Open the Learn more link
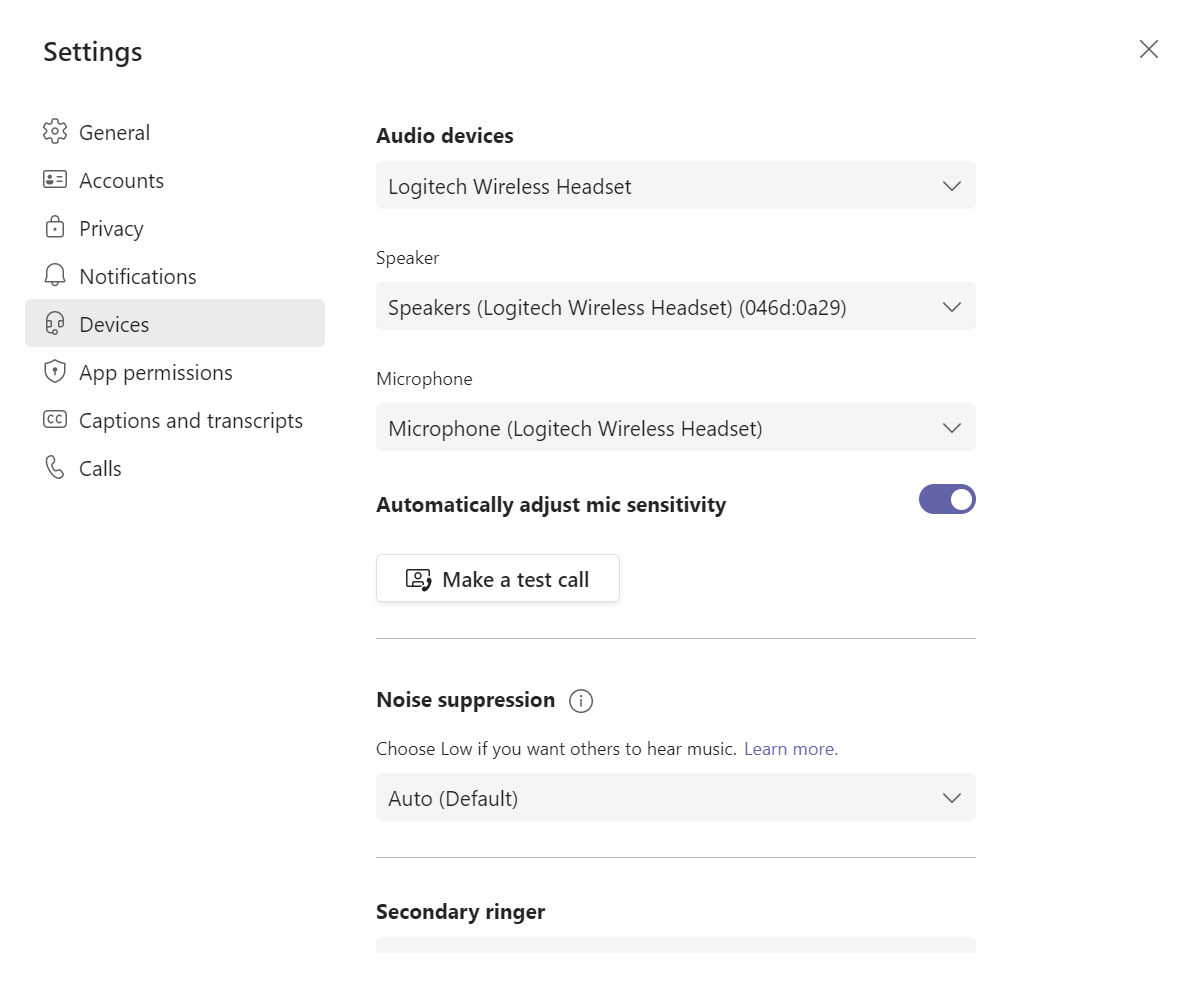Viewport: 1189px width, 1004px height. pos(790,749)
